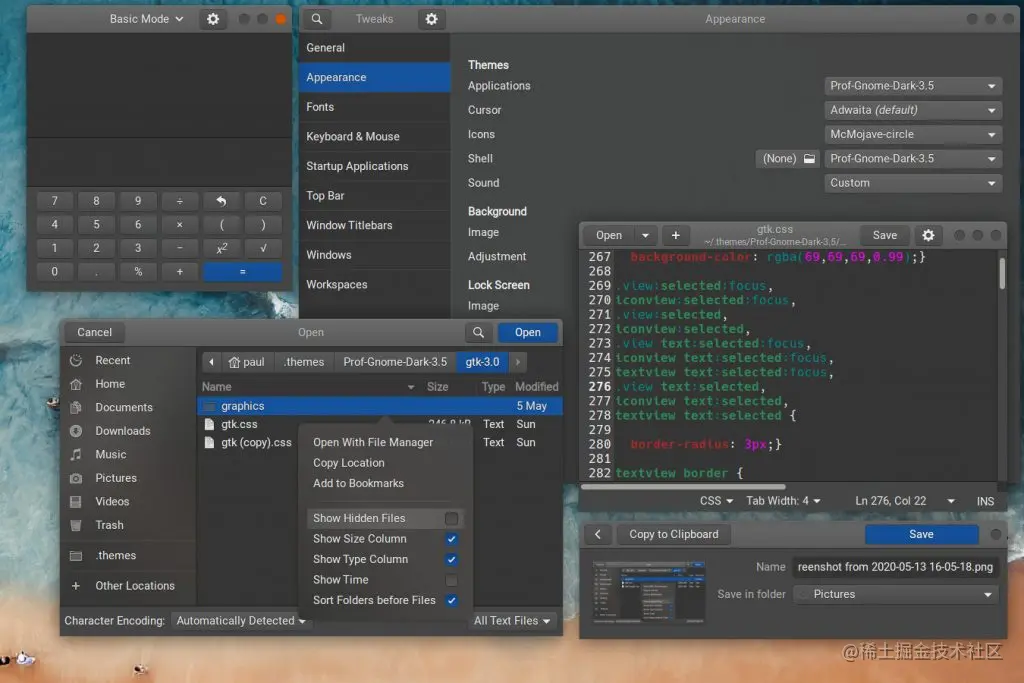Click the Shell theme folder browse icon
This screenshot has height=683, width=1024.
coord(809,159)
